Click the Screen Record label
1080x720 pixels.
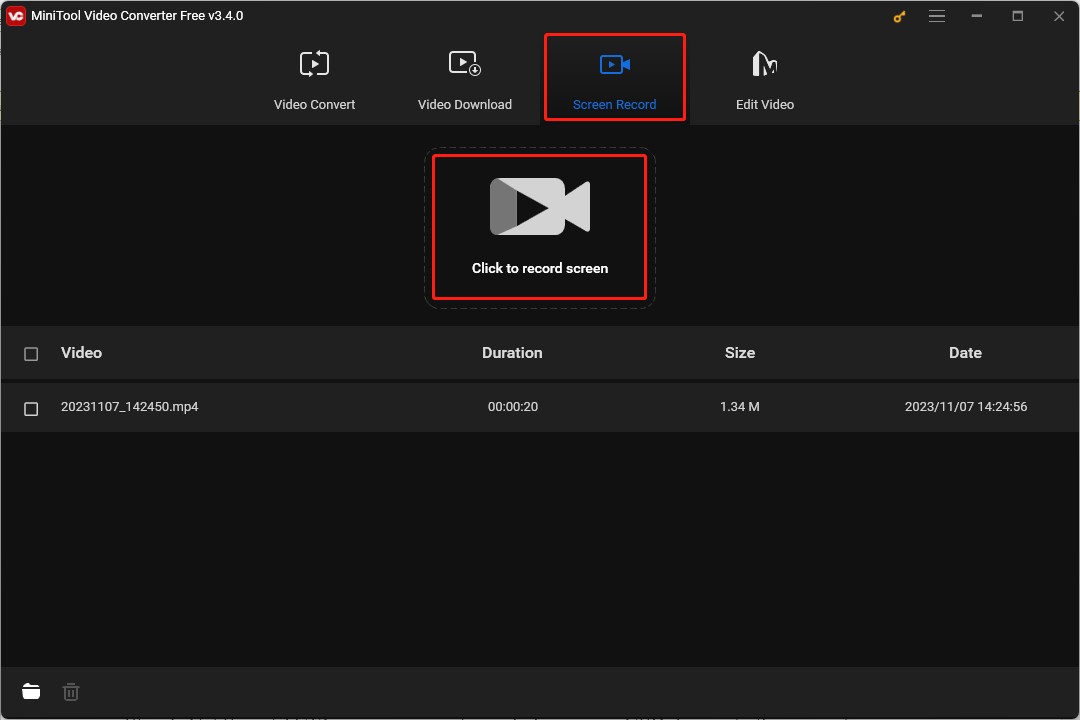pyautogui.click(x=614, y=104)
